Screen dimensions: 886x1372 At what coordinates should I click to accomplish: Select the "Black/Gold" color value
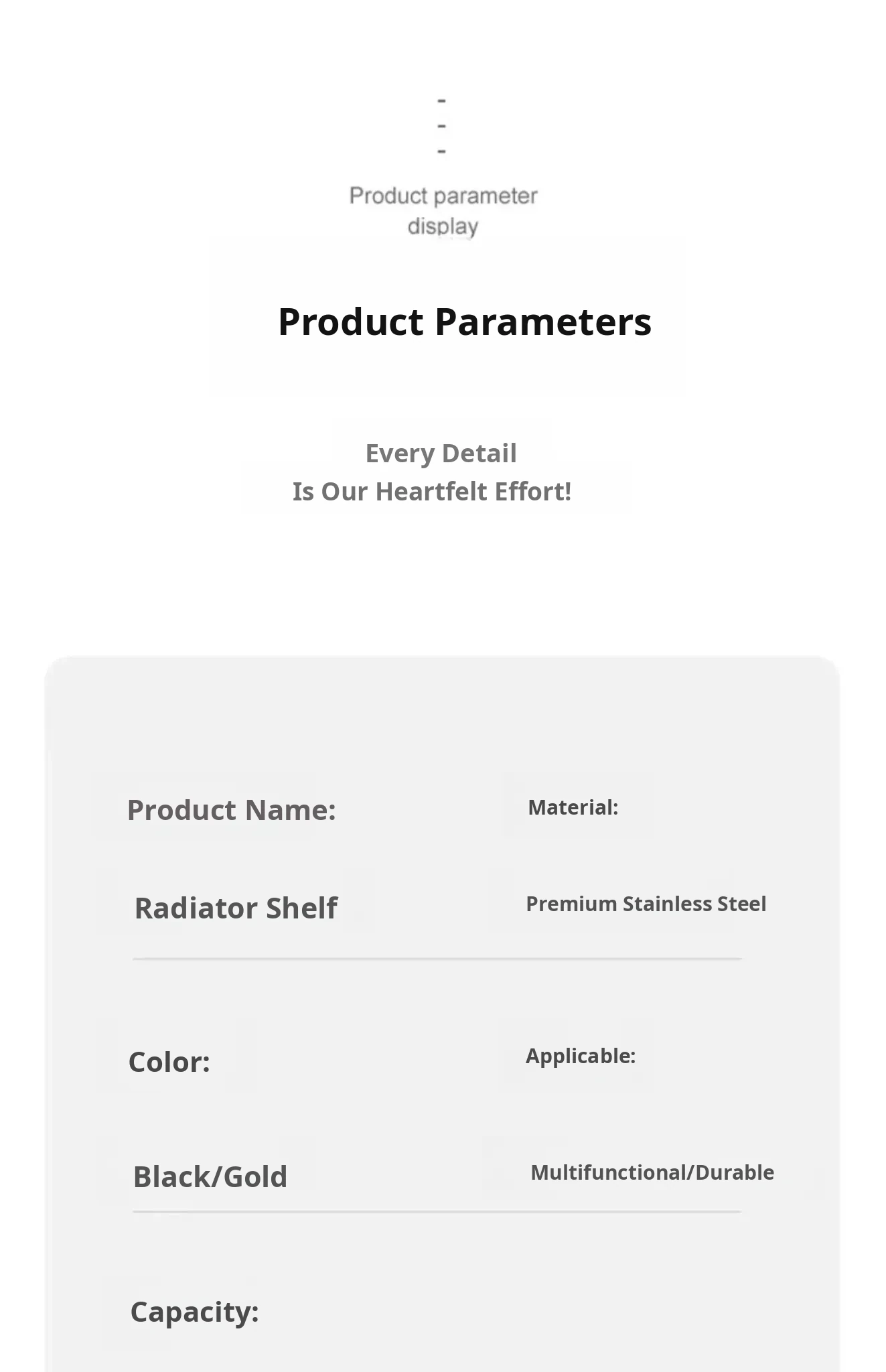point(210,1177)
